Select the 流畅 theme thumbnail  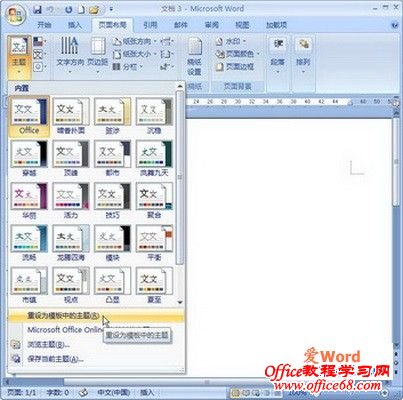(x=29, y=243)
